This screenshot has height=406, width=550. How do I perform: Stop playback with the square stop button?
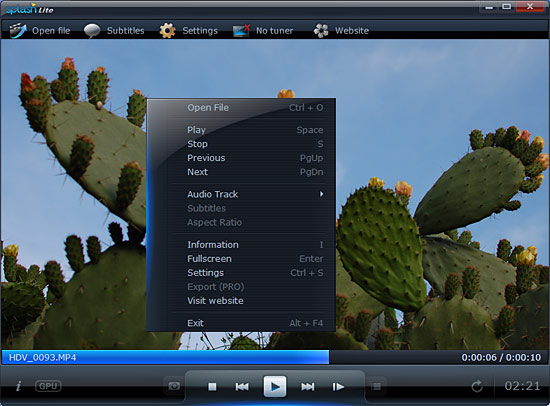[x=212, y=387]
